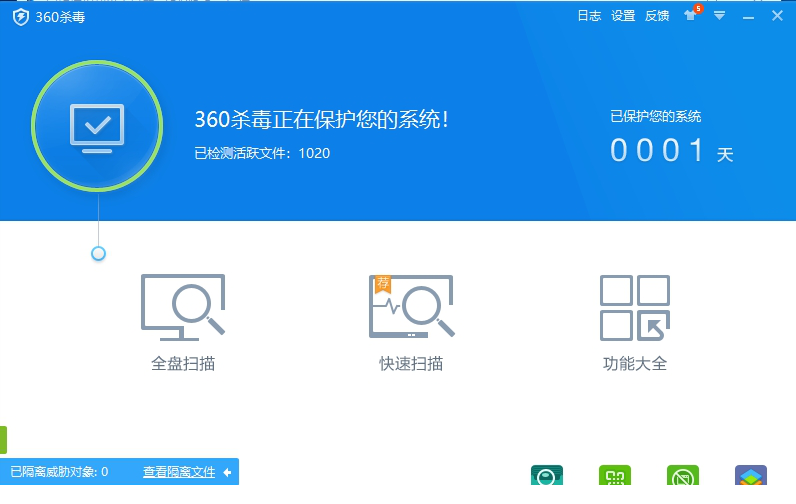Screen dimensions: 796x504
Task: Open the all functions panel (功能大全)
Action: 635,323
